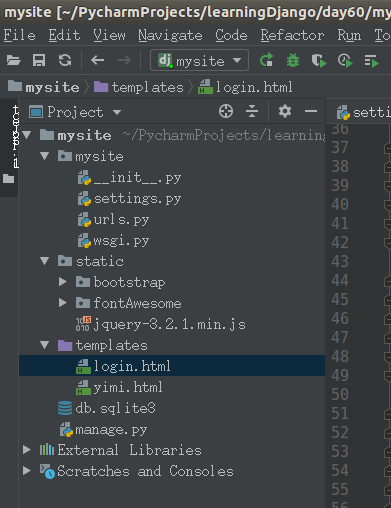The width and height of the screenshot is (391, 508).
Task: Click the manage.py Python file icon
Action: (x=66, y=430)
